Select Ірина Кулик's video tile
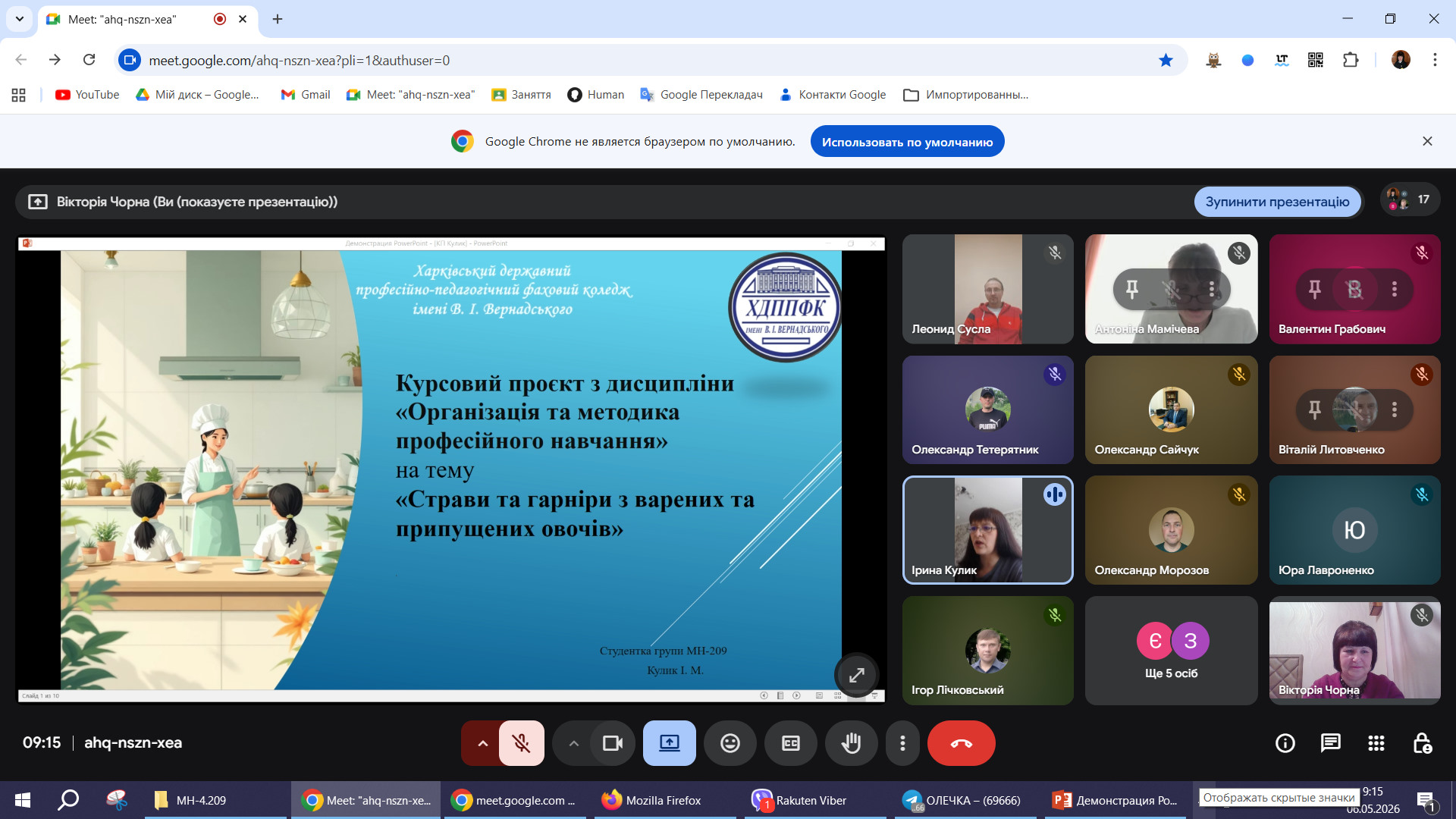The width and height of the screenshot is (1456, 819). click(x=988, y=530)
